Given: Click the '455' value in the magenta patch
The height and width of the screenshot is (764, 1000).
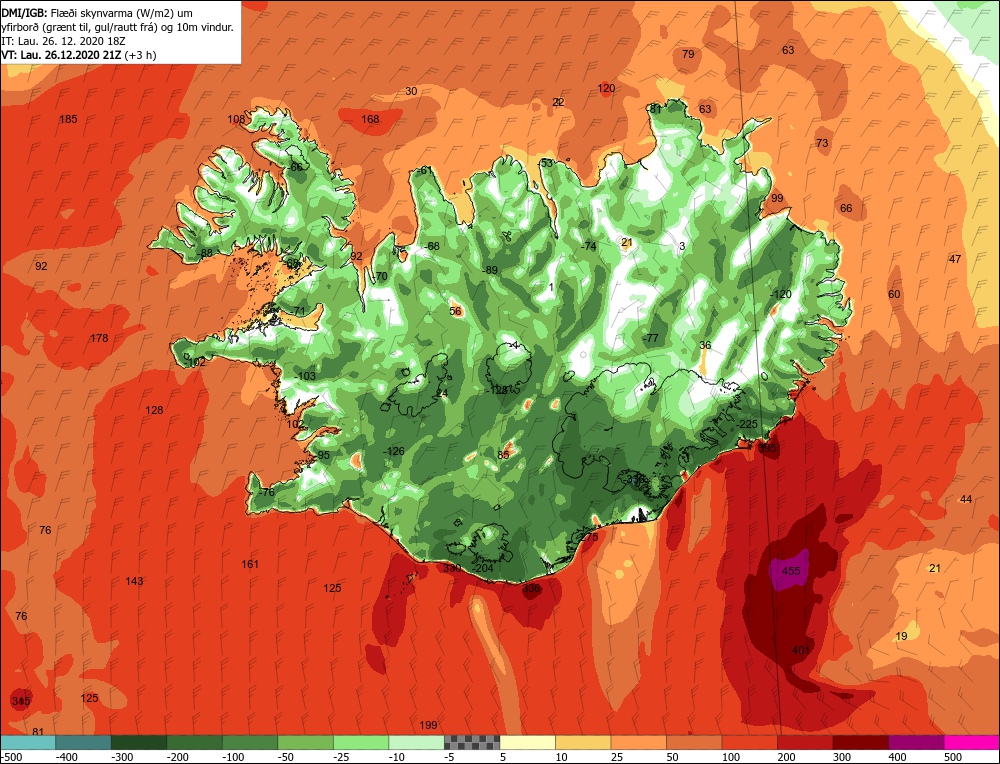Looking at the screenshot, I should tap(791, 571).
